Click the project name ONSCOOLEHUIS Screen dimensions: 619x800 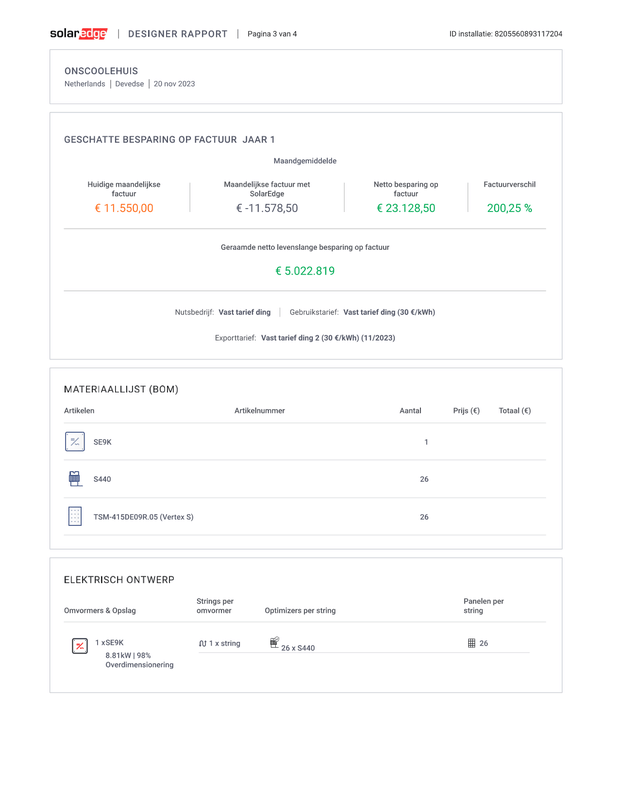(101, 71)
